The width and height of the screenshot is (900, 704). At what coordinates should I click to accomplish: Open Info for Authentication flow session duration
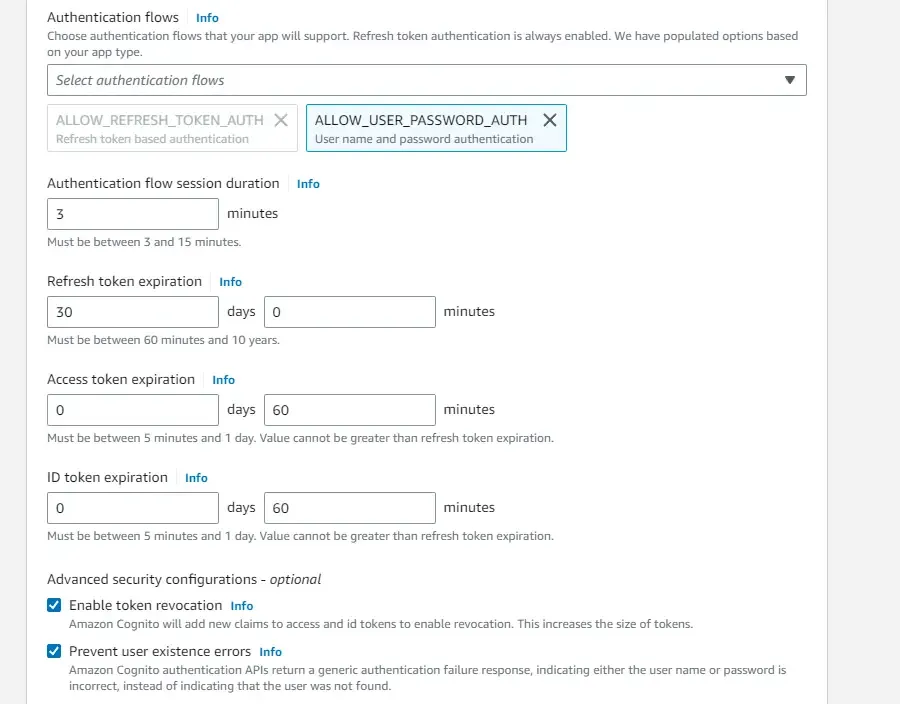pos(308,183)
